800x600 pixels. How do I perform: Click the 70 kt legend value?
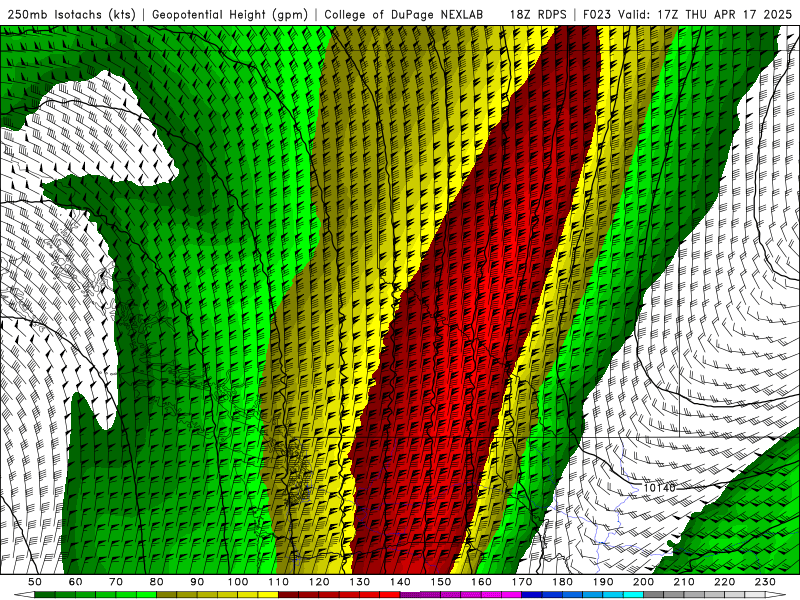[116, 582]
